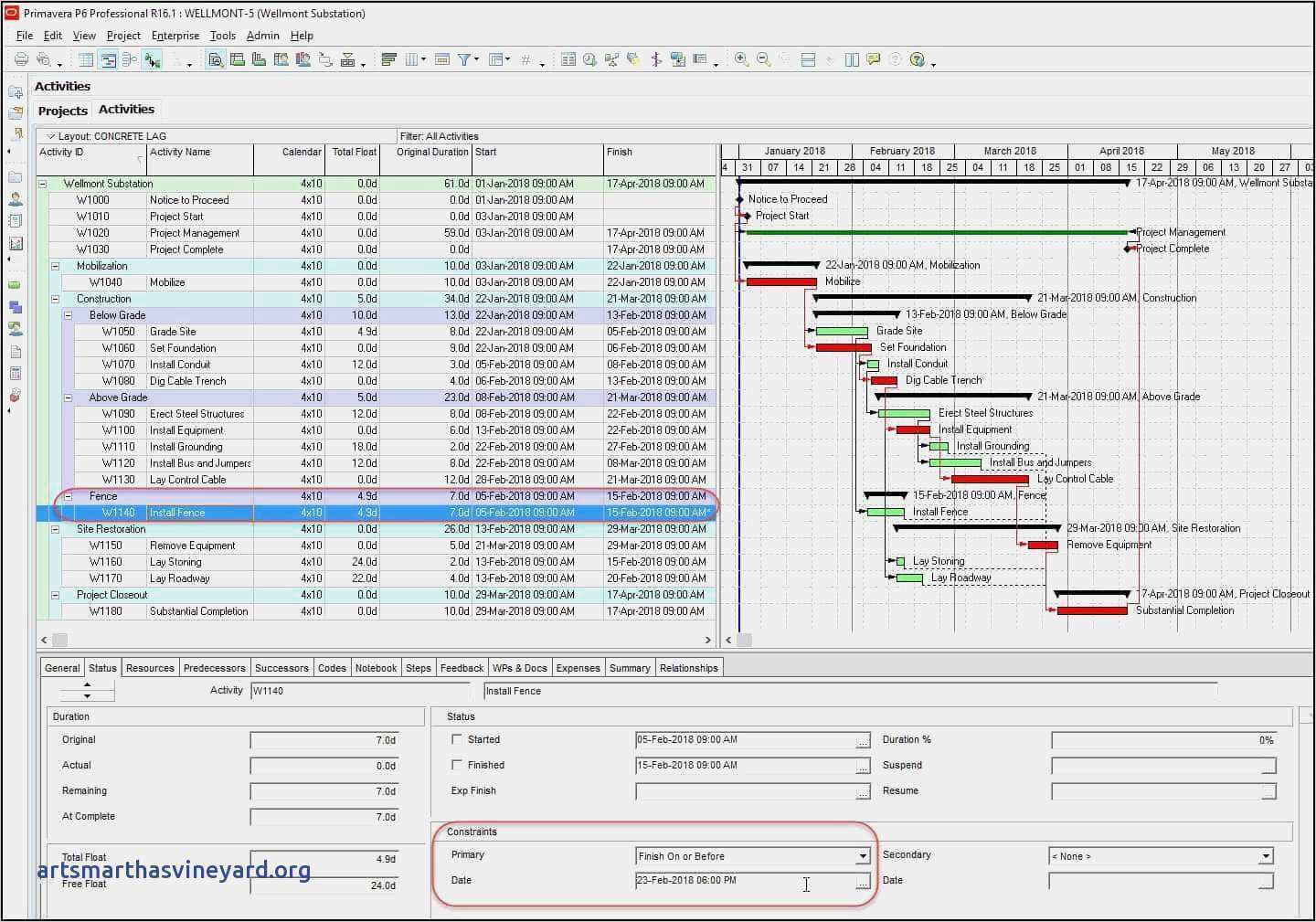Open the File menu
The width and height of the screenshot is (1316, 922).
click(x=25, y=36)
